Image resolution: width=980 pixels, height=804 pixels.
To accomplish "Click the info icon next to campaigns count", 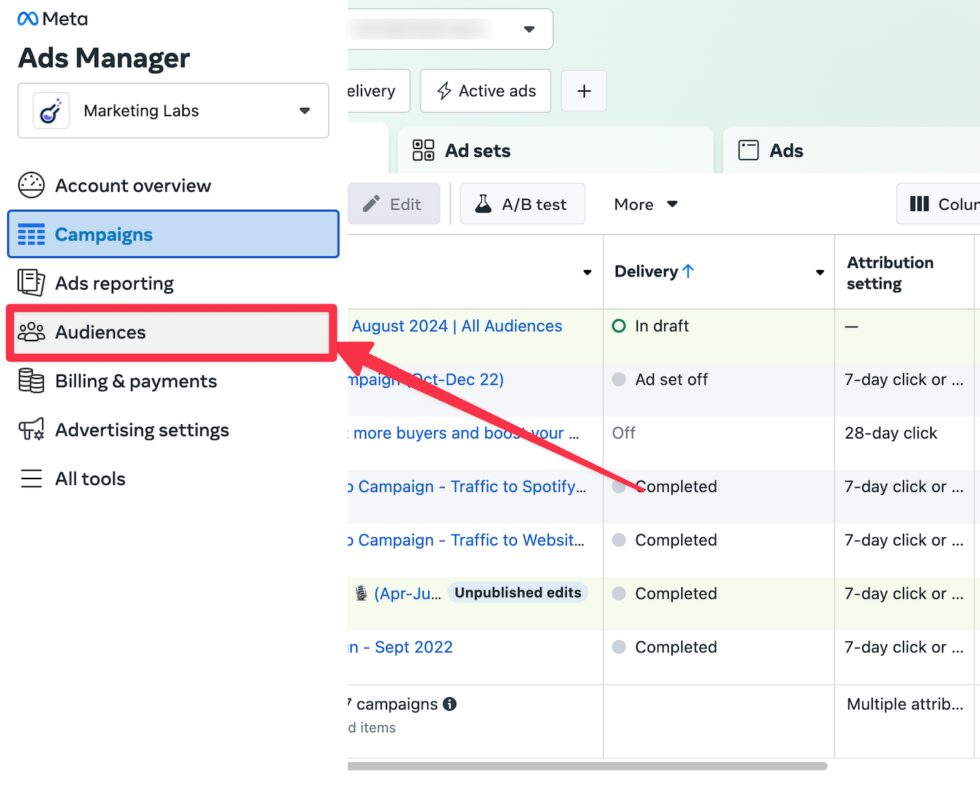I will pyautogui.click(x=449, y=704).
